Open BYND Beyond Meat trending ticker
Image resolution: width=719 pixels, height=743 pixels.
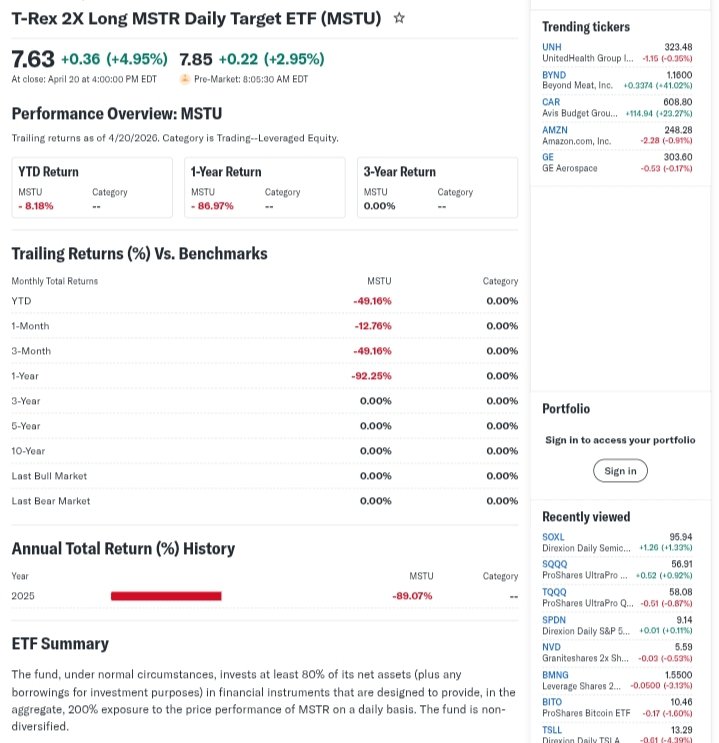click(554, 75)
